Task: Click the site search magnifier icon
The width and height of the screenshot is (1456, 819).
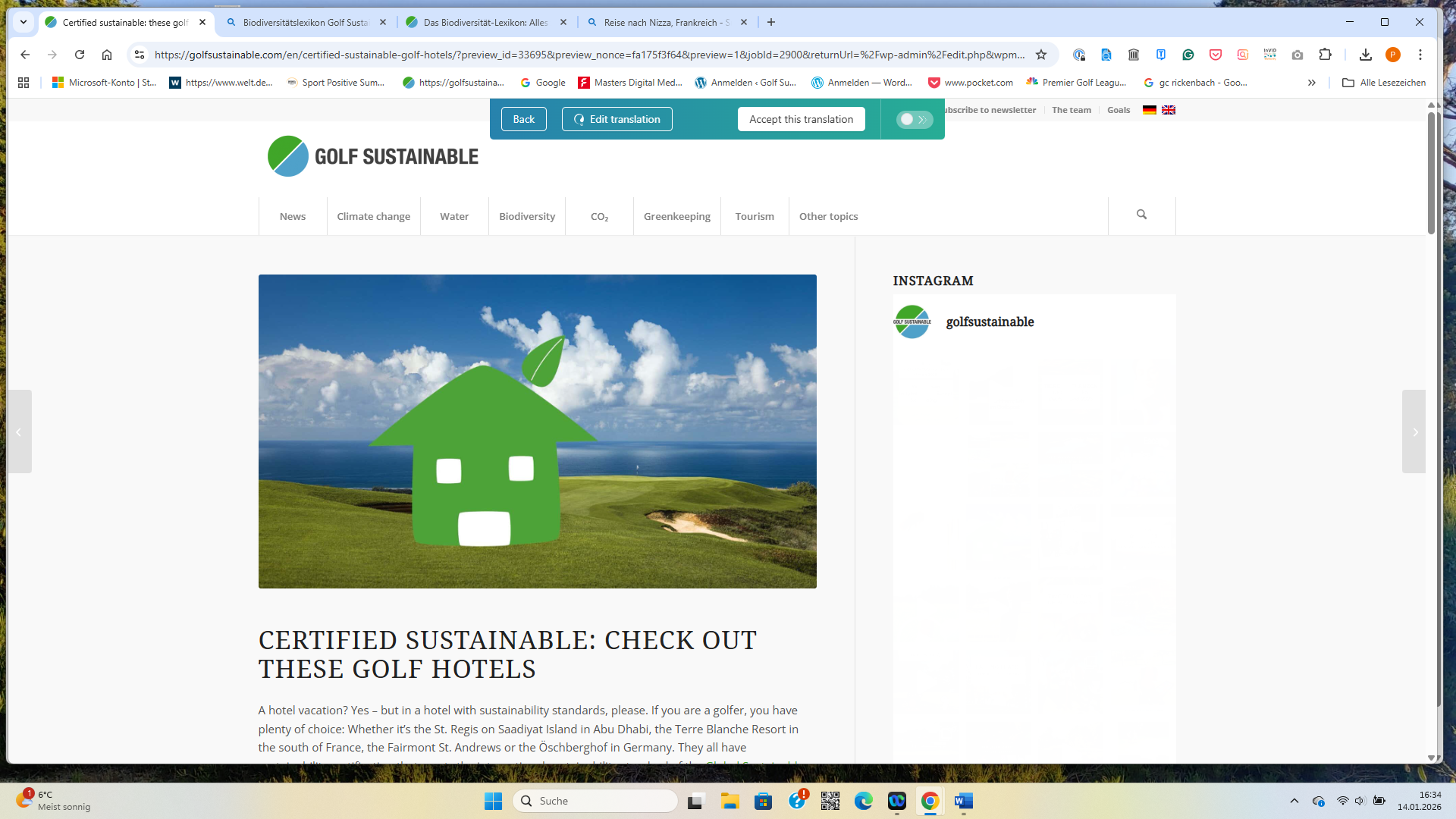Action: (x=1141, y=215)
